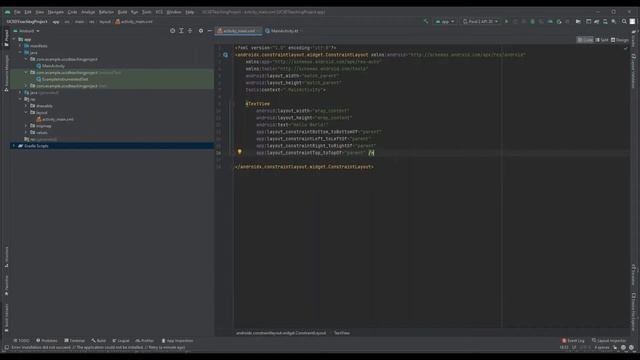
Task: Click Expand All in the Project panel
Action: [181, 31]
